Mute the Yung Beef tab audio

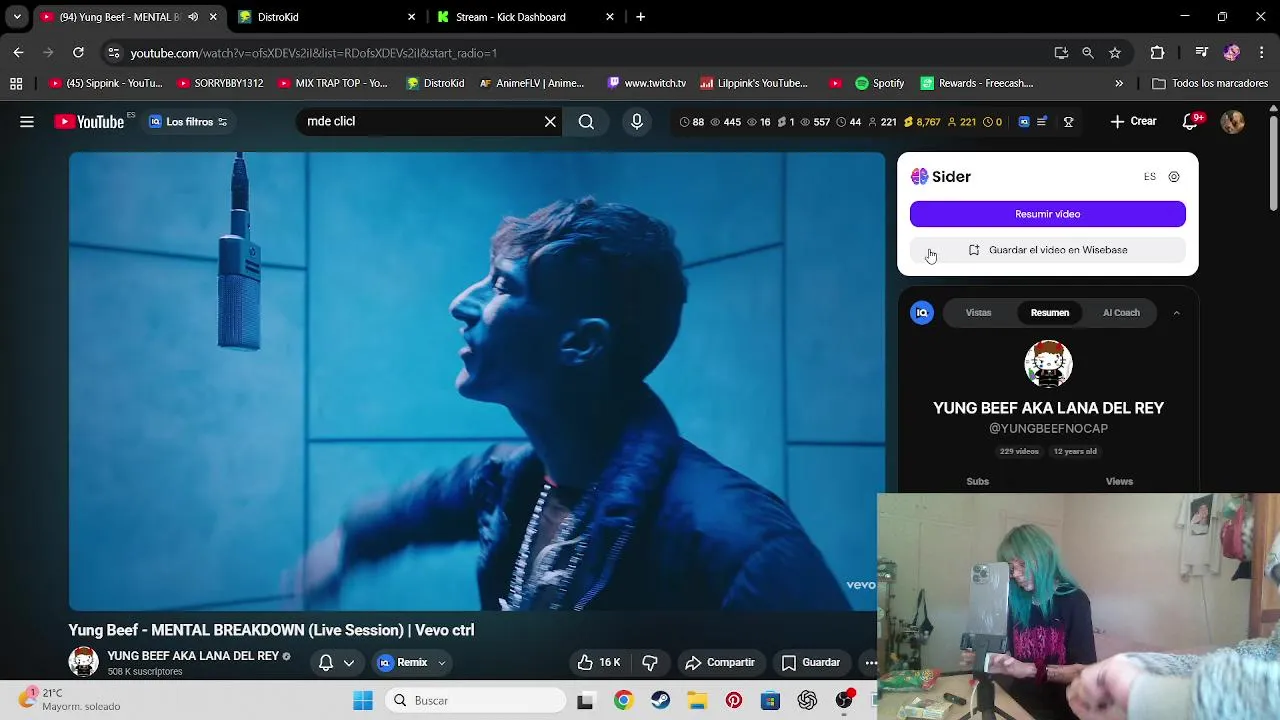pos(193,17)
